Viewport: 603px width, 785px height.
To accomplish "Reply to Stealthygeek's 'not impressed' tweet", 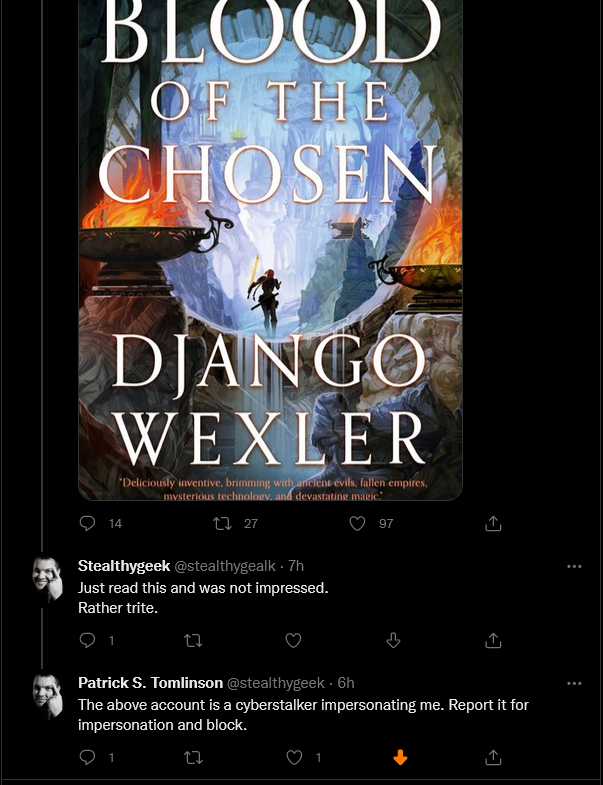I will (88, 640).
